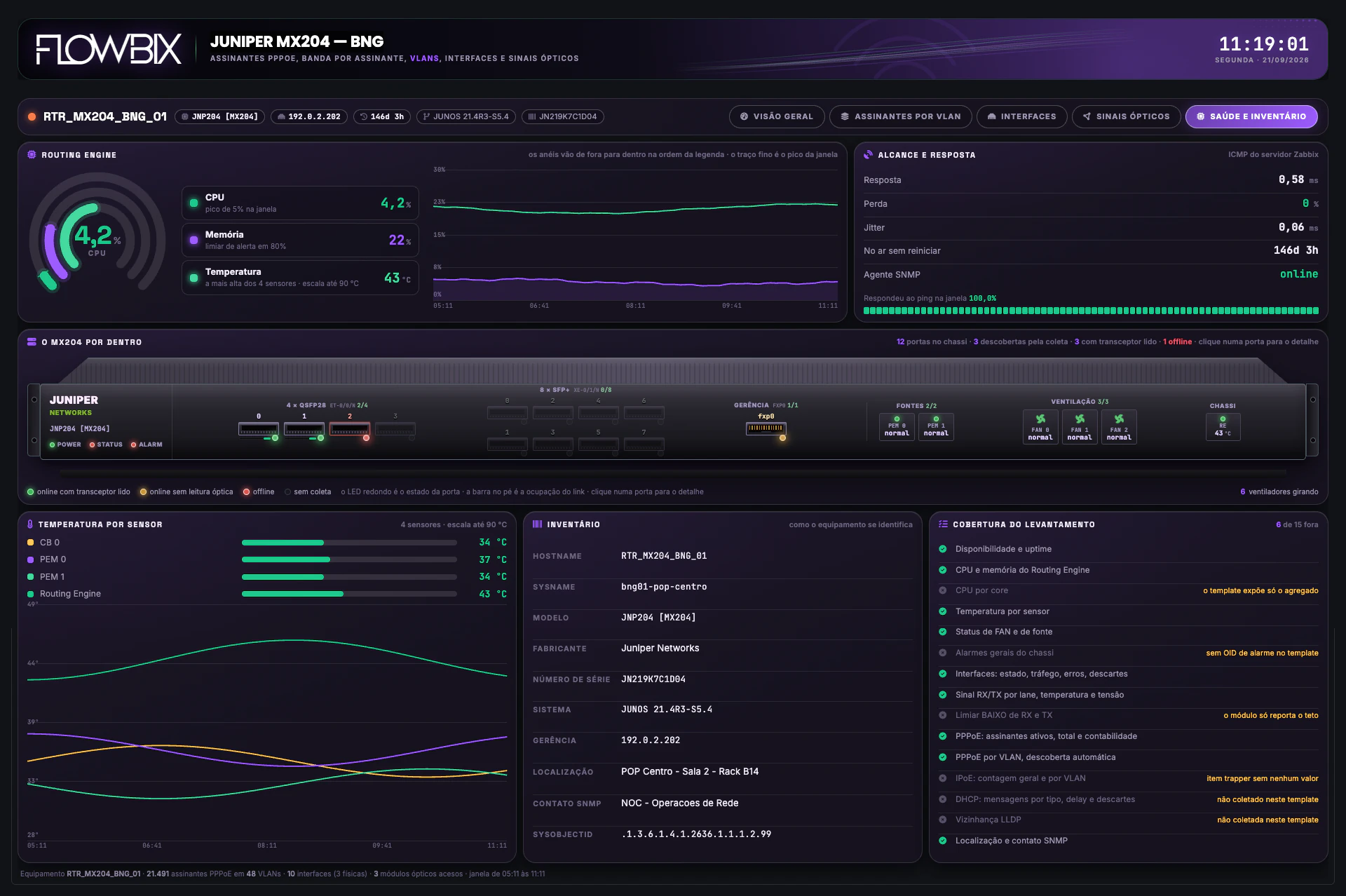Image resolution: width=1346 pixels, height=896 pixels.
Task: Click check icon for Temperatura por sensor coverage row
Action: [943, 611]
